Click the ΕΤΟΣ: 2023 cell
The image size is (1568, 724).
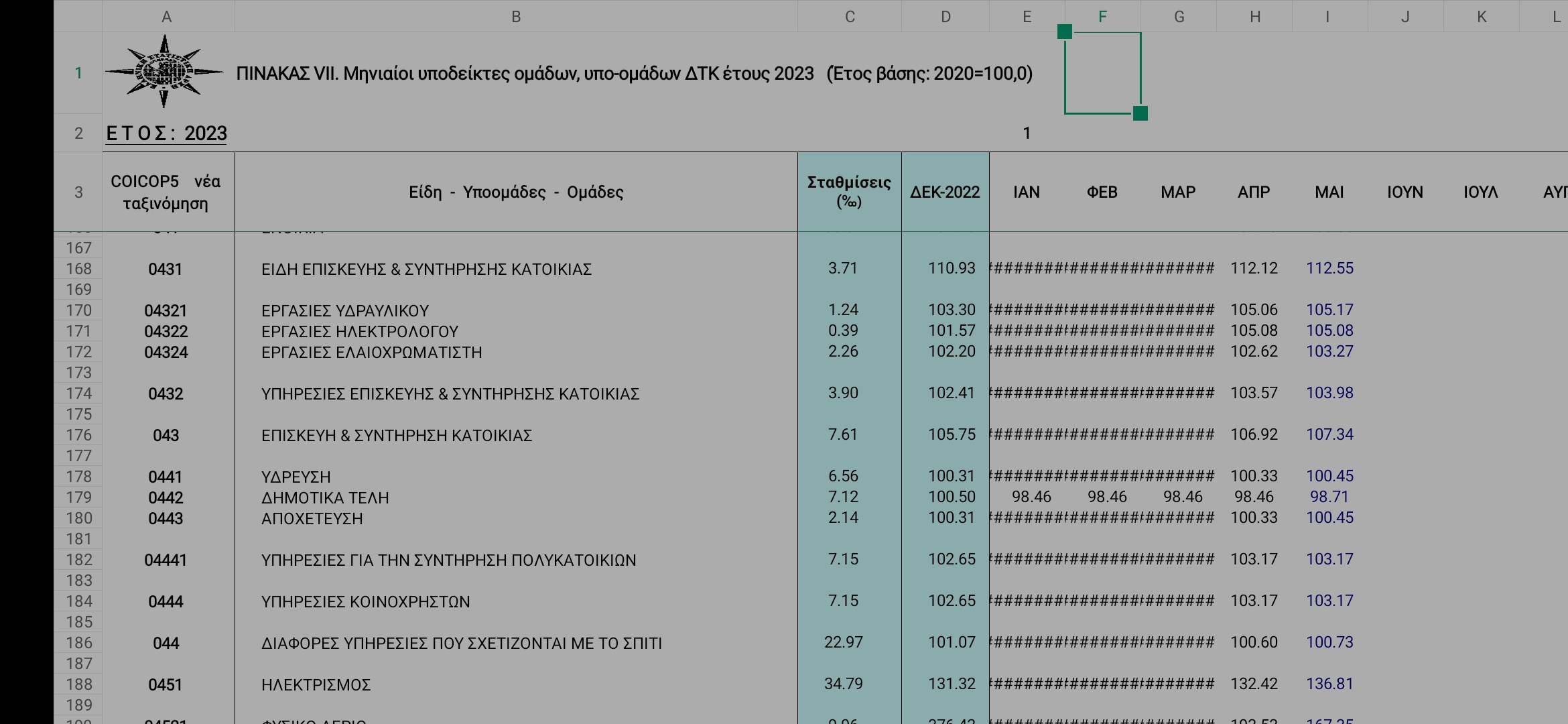166,133
